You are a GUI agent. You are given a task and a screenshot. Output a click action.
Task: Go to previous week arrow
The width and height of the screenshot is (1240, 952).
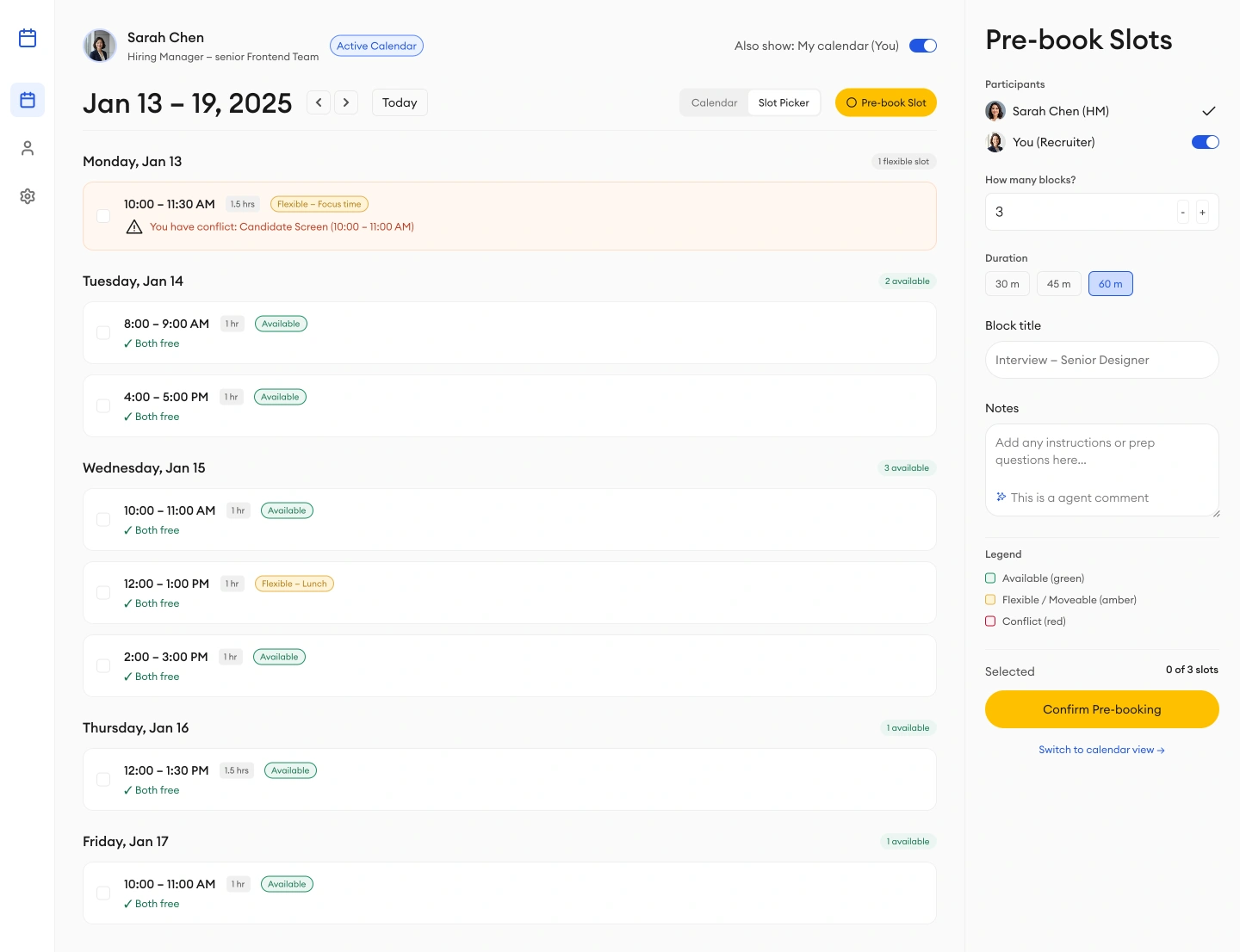coord(319,102)
